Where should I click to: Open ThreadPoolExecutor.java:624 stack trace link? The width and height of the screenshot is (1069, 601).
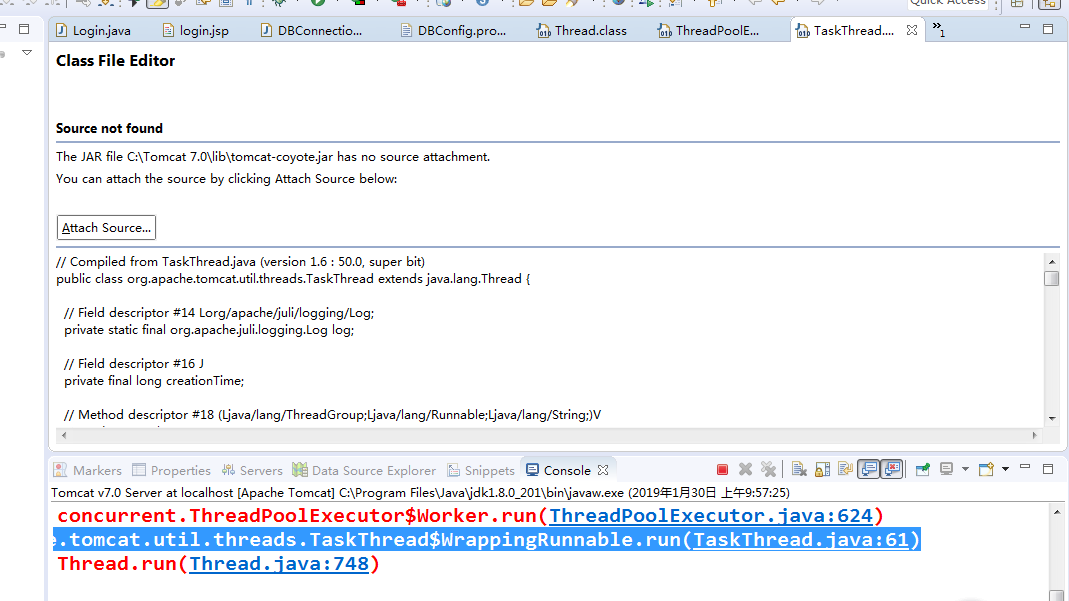tap(711, 516)
